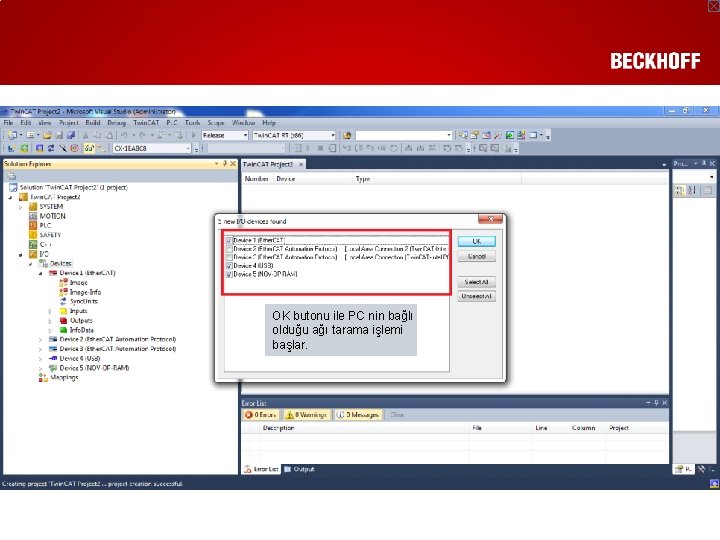Screen dimensions: 720x540
Task: Switch to the Error List tab
Action: 261,469
